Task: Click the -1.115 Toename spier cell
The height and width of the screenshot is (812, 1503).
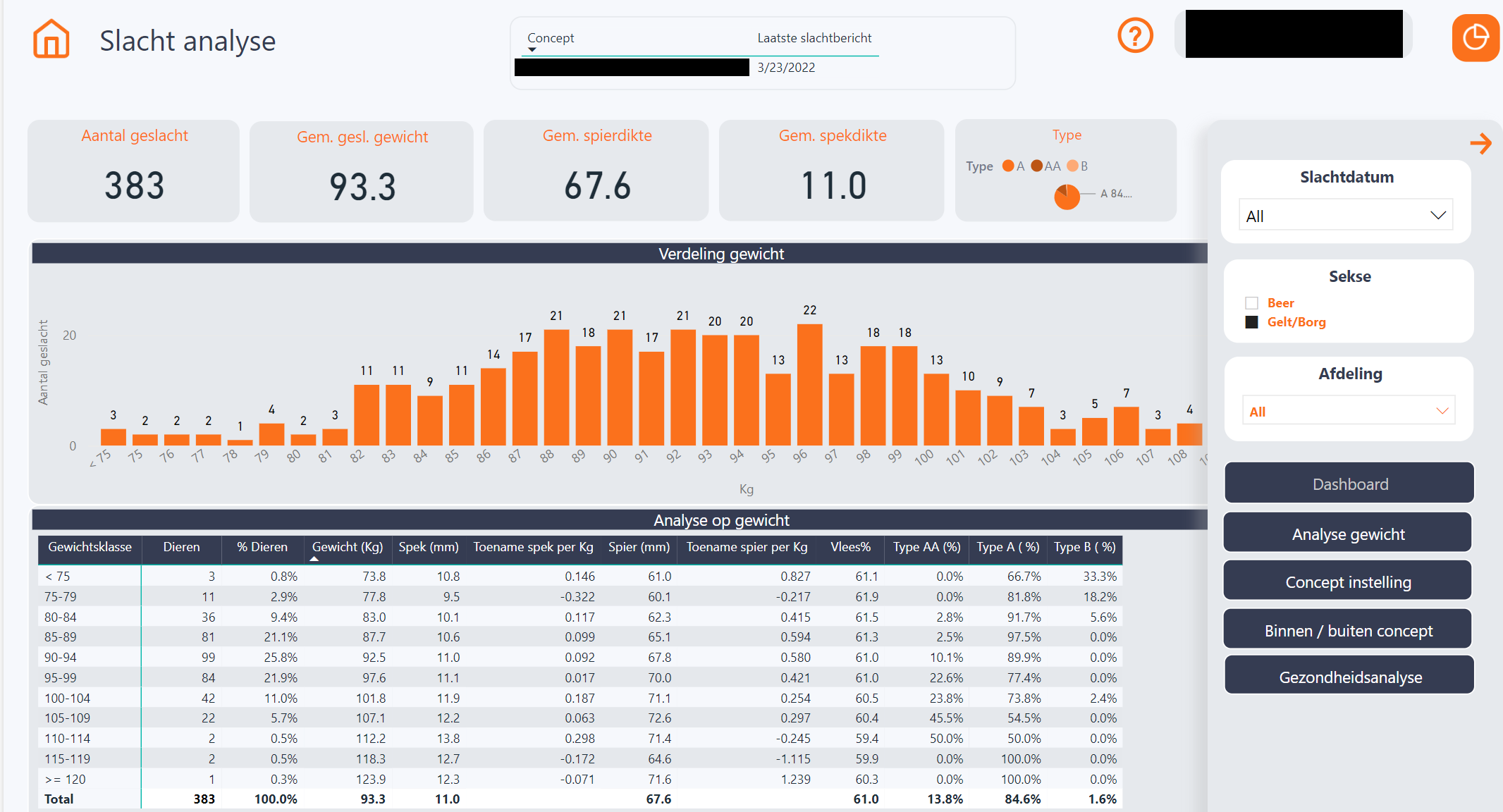Action: 793,758
